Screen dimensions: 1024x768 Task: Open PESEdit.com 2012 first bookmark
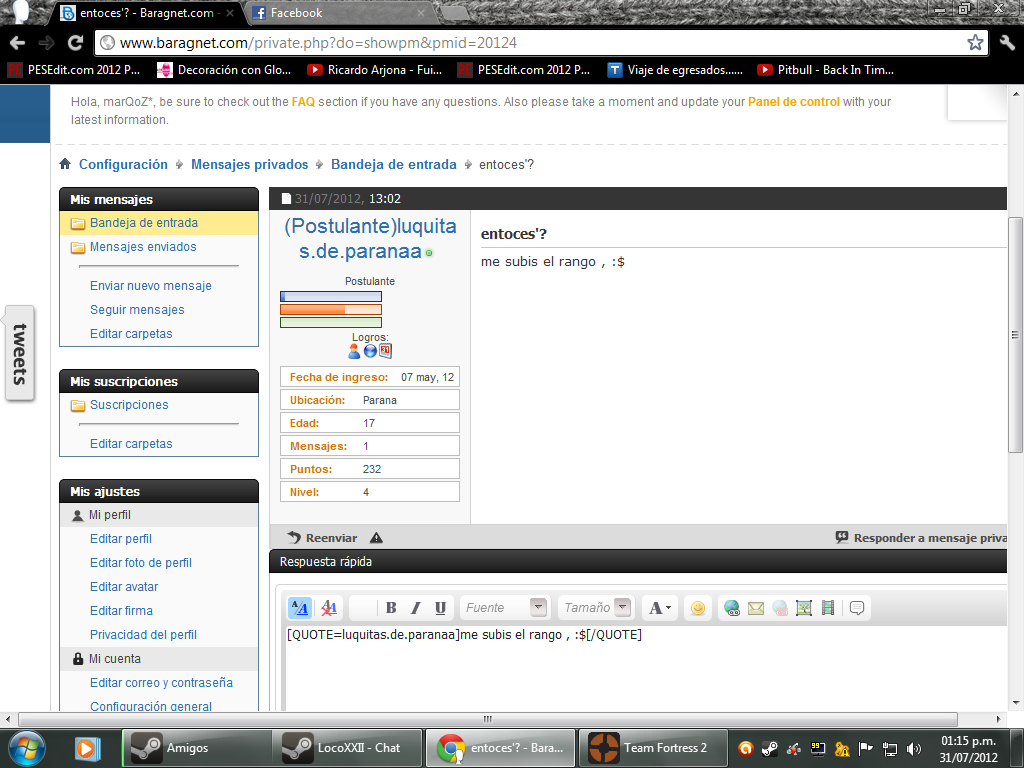(x=74, y=70)
